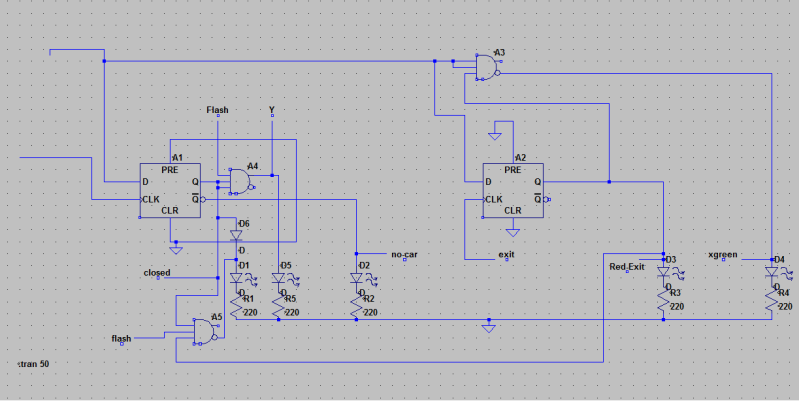Select the D4 LED symbol

coord(771,272)
